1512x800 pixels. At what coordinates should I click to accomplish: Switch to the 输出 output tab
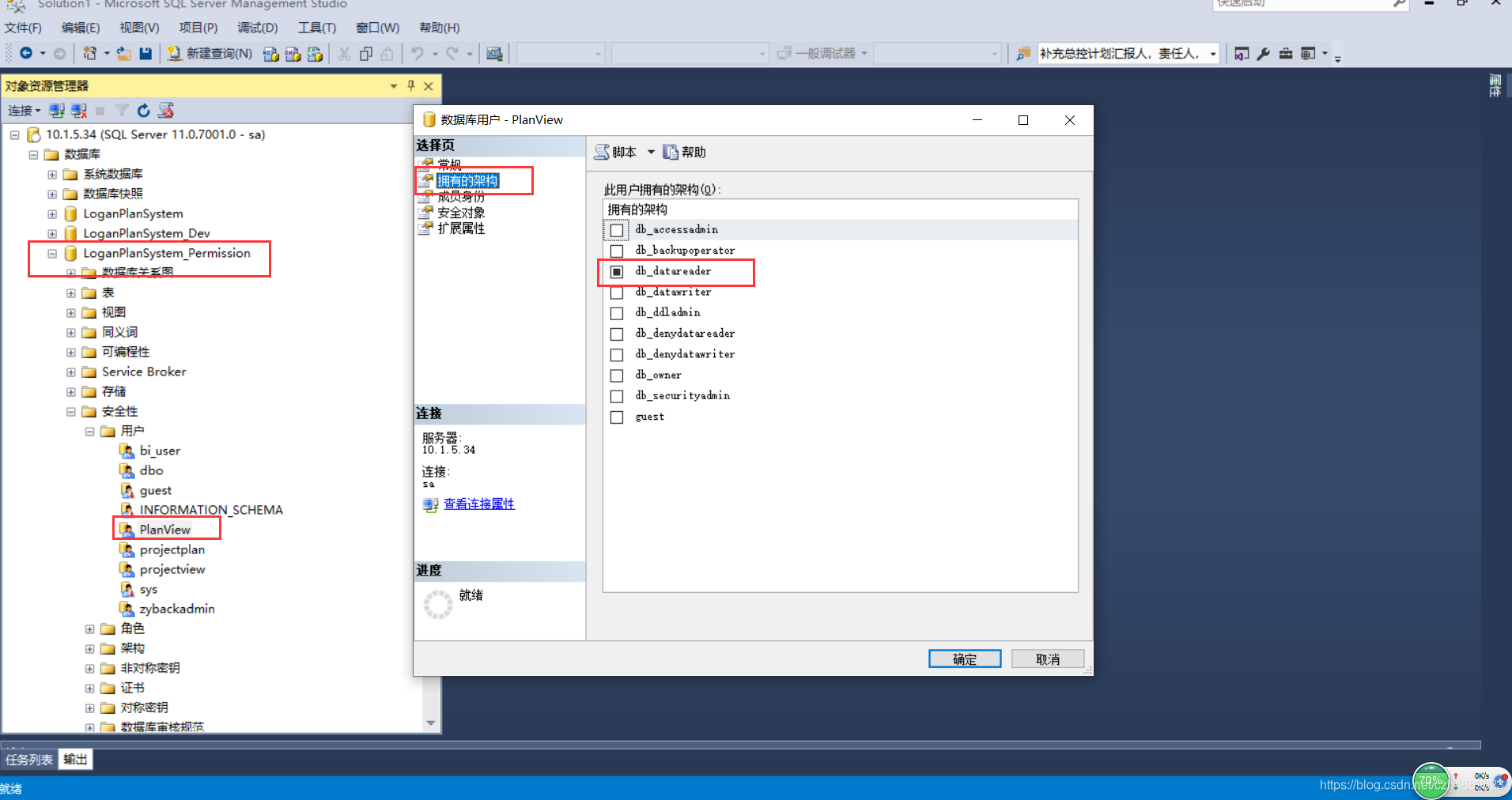pos(76,760)
